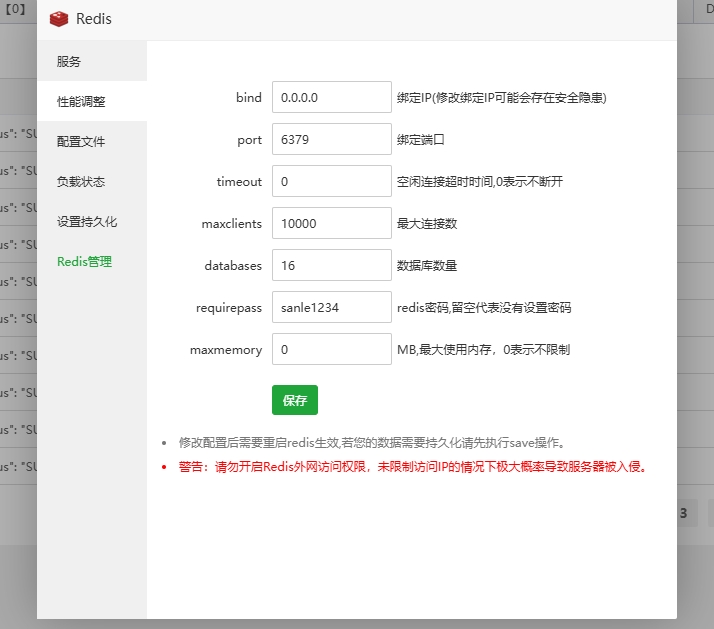Open the 设置持久化 tab

[92, 221]
